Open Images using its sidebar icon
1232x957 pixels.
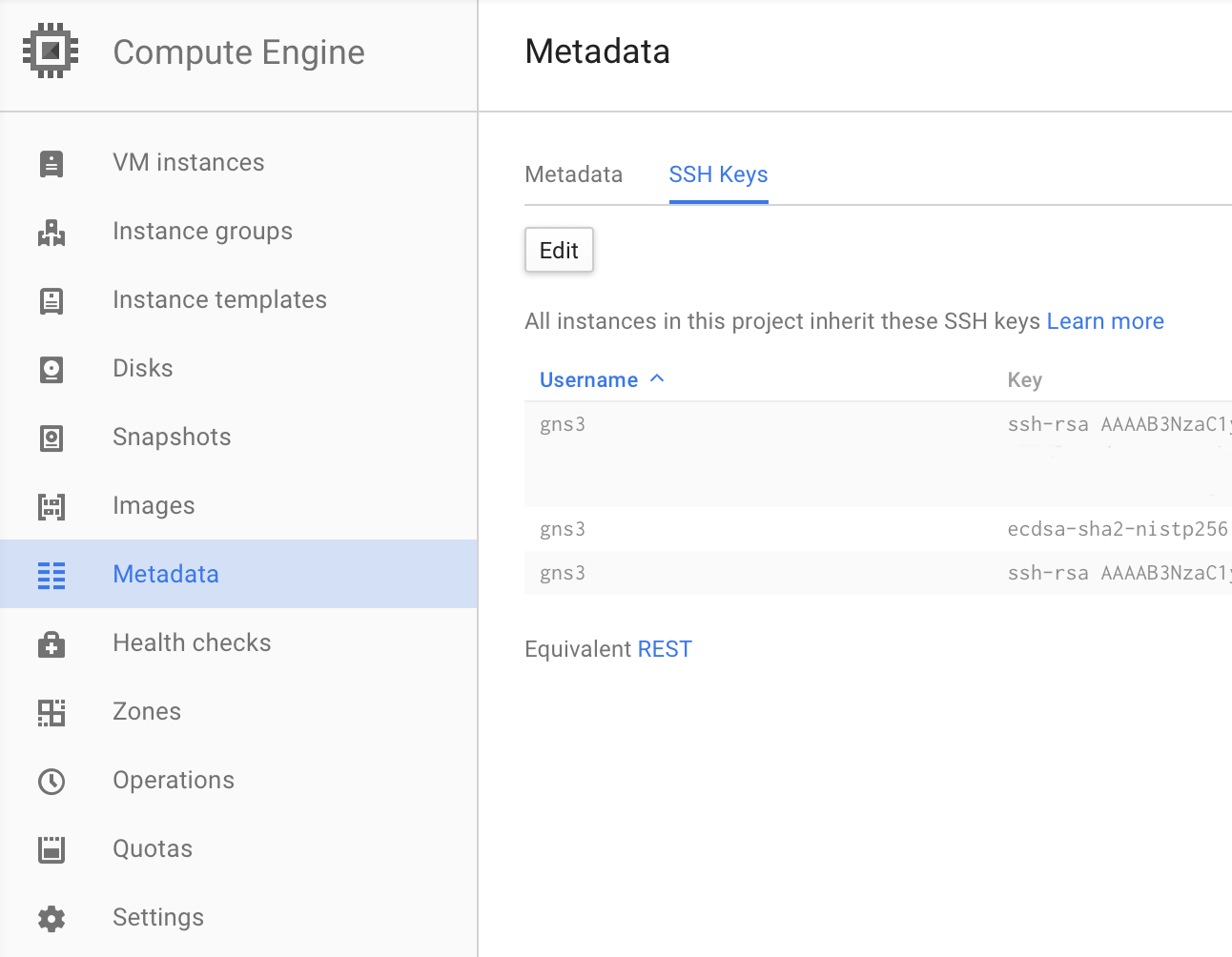click(51, 506)
